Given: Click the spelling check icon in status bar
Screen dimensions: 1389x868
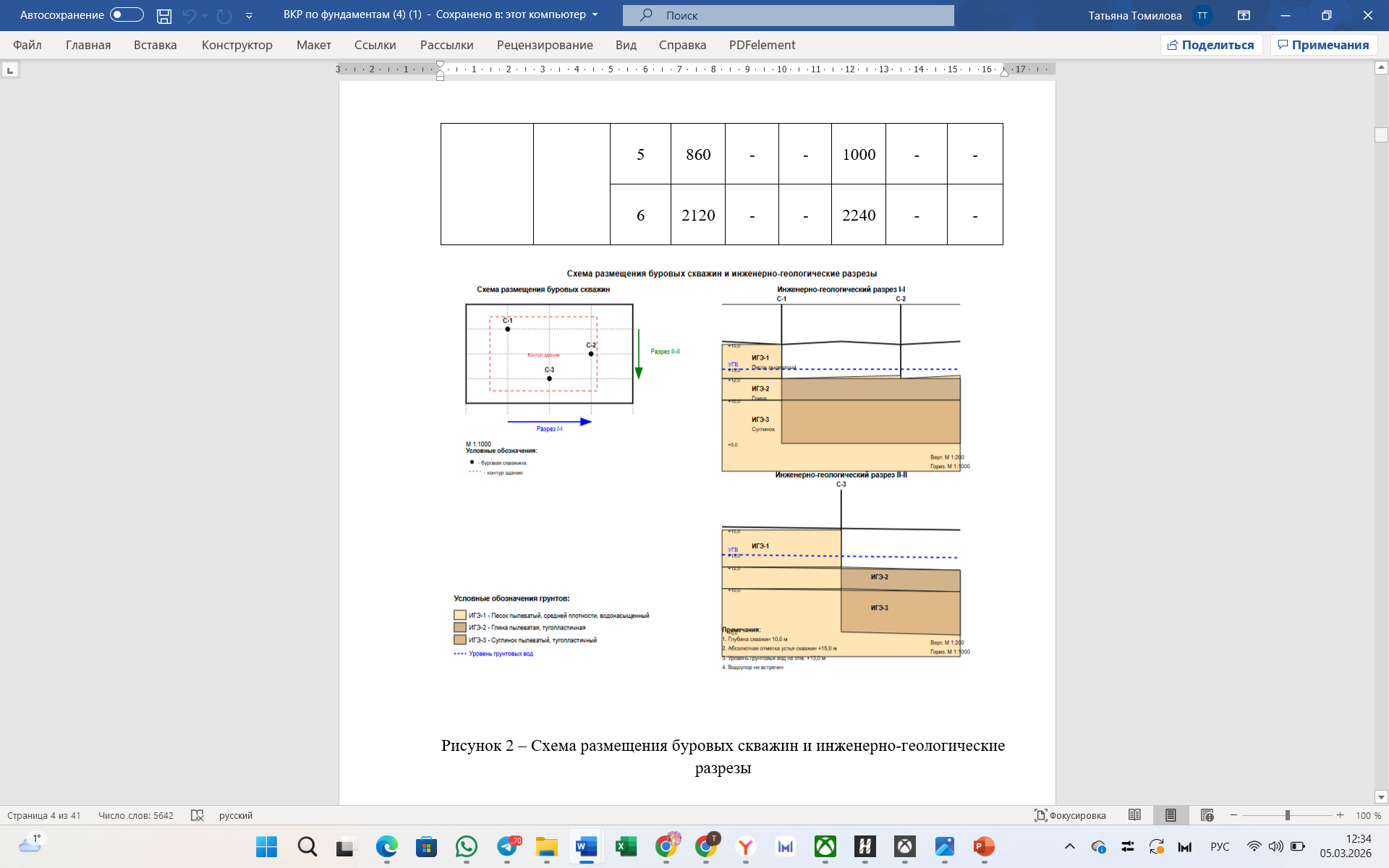Looking at the screenshot, I should click(197, 815).
